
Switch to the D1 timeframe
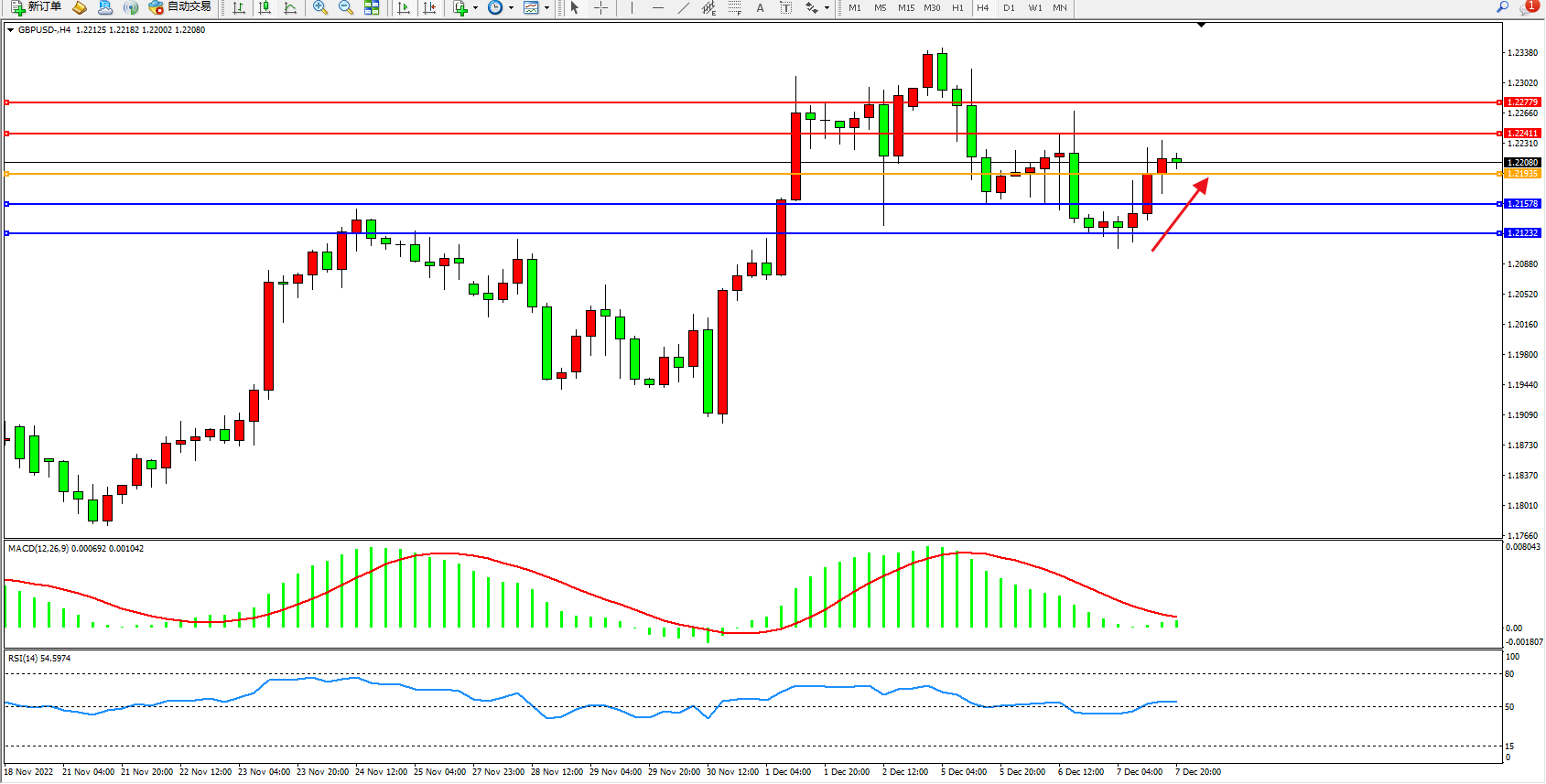tap(1009, 7)
